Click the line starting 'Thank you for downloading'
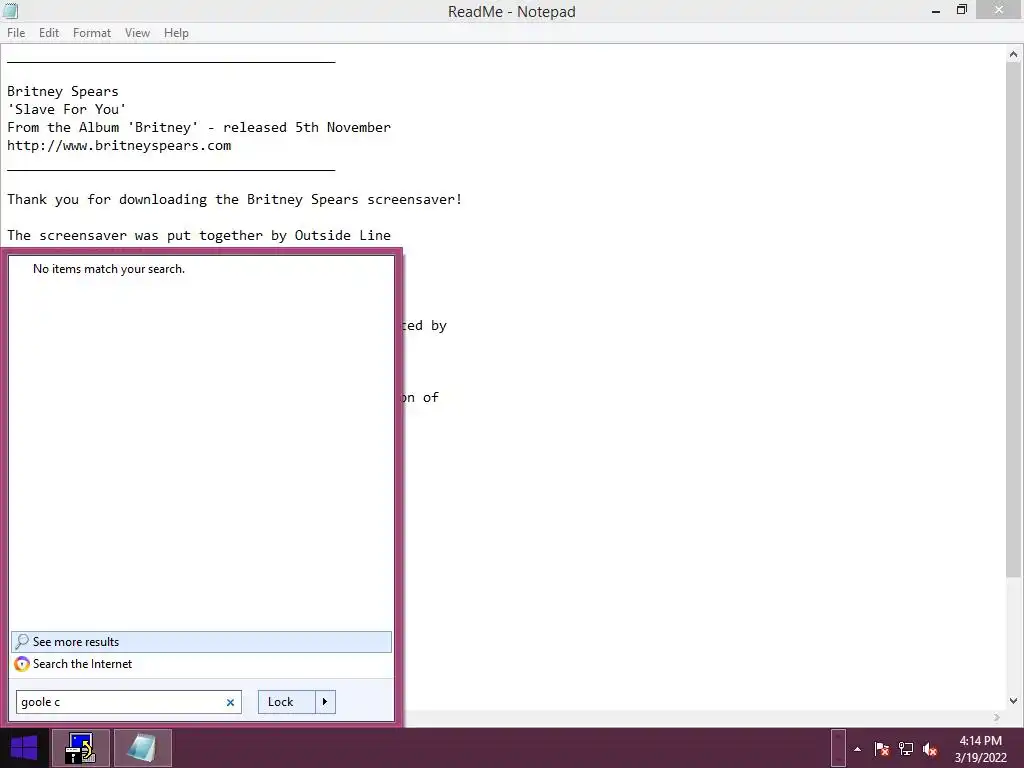 tap(234, 199)
